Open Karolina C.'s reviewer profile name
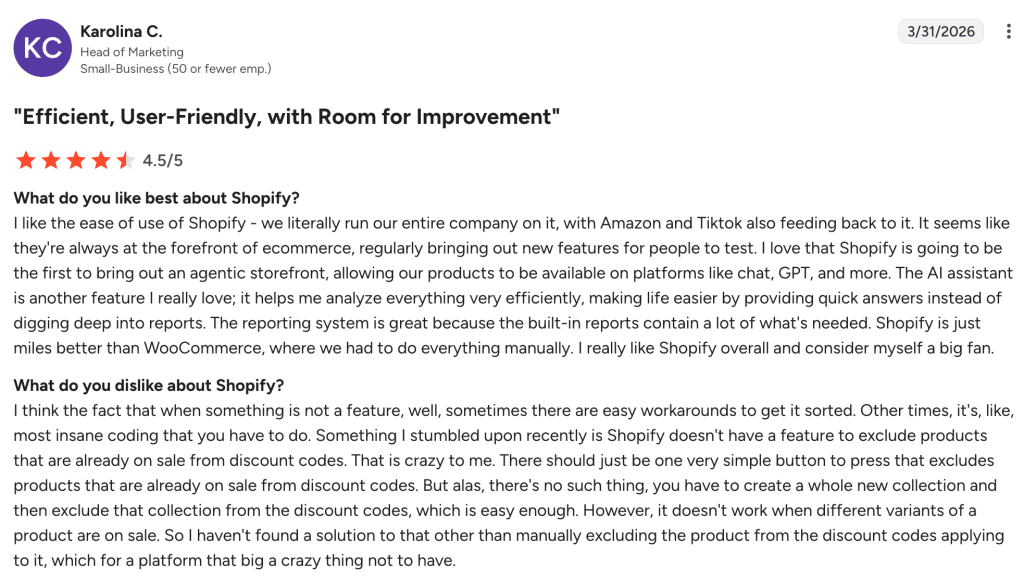This screenshot has height=583, width=1024. (121, 32)
